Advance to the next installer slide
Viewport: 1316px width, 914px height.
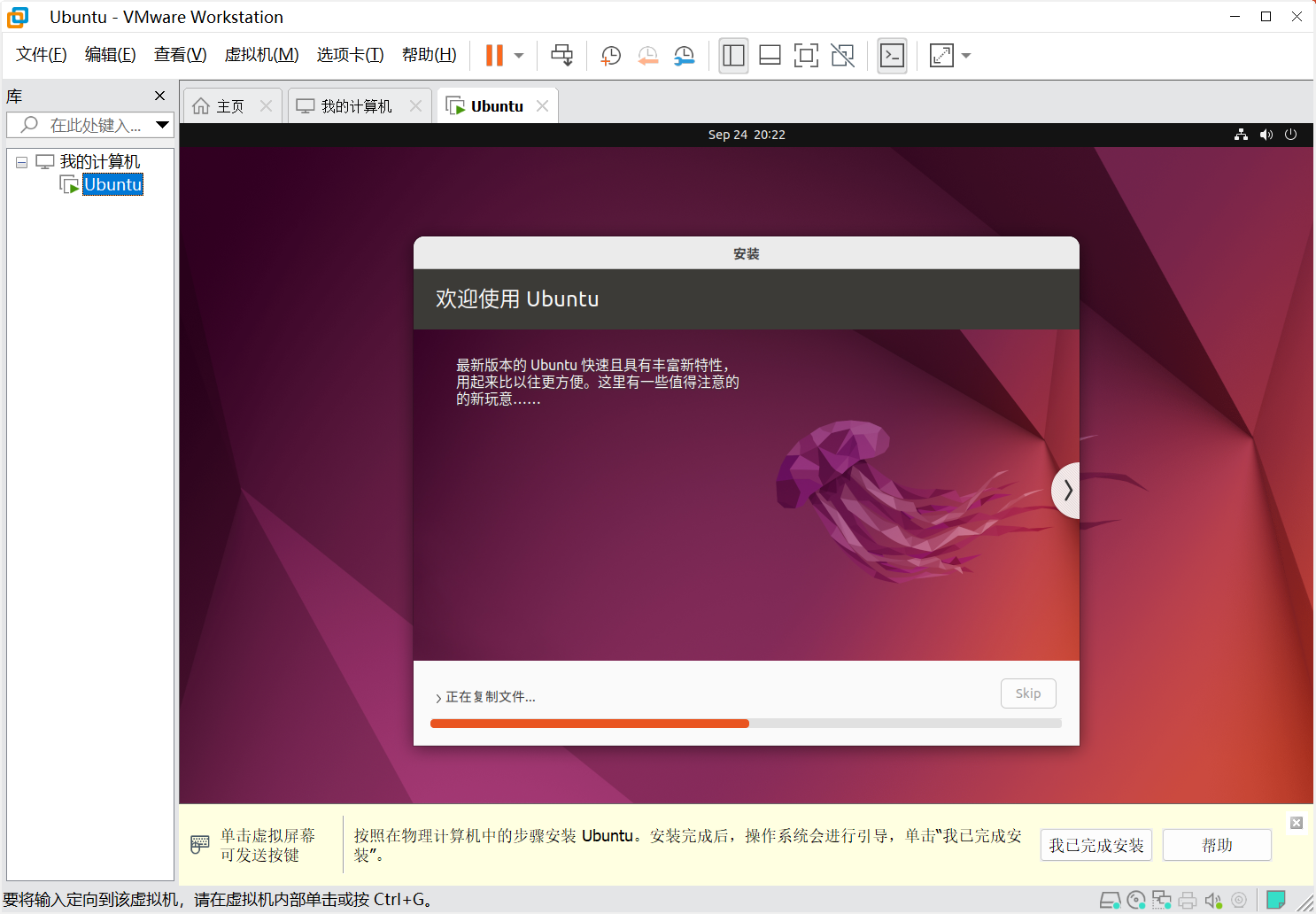click(x=1066, y=490)
